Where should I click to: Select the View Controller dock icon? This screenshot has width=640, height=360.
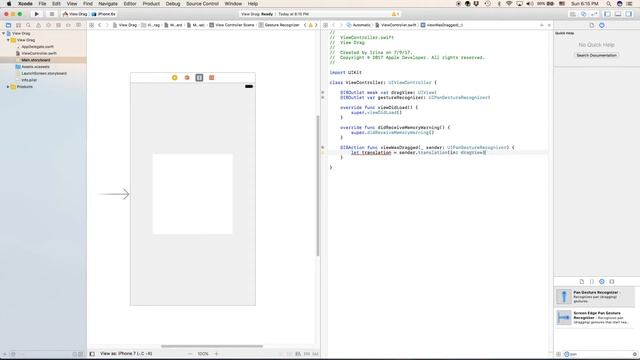(175, 78)
